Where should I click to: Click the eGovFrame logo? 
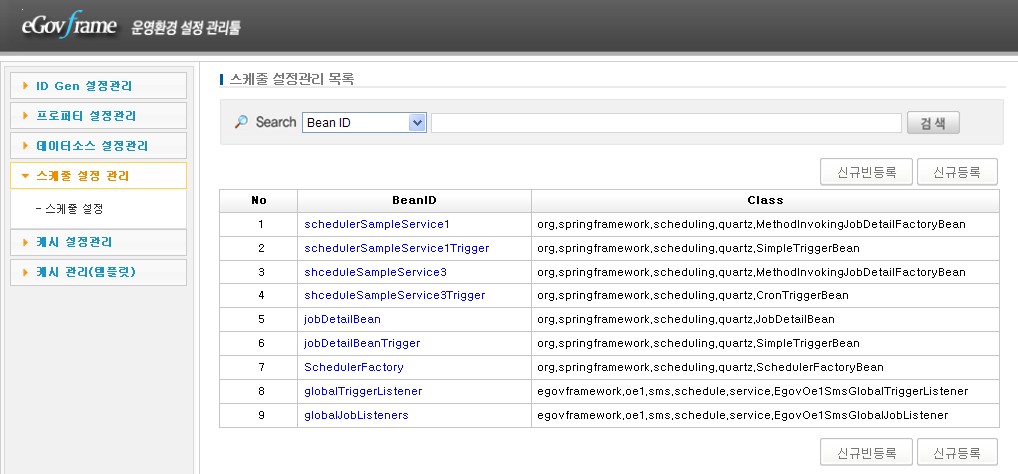point(68,25)
